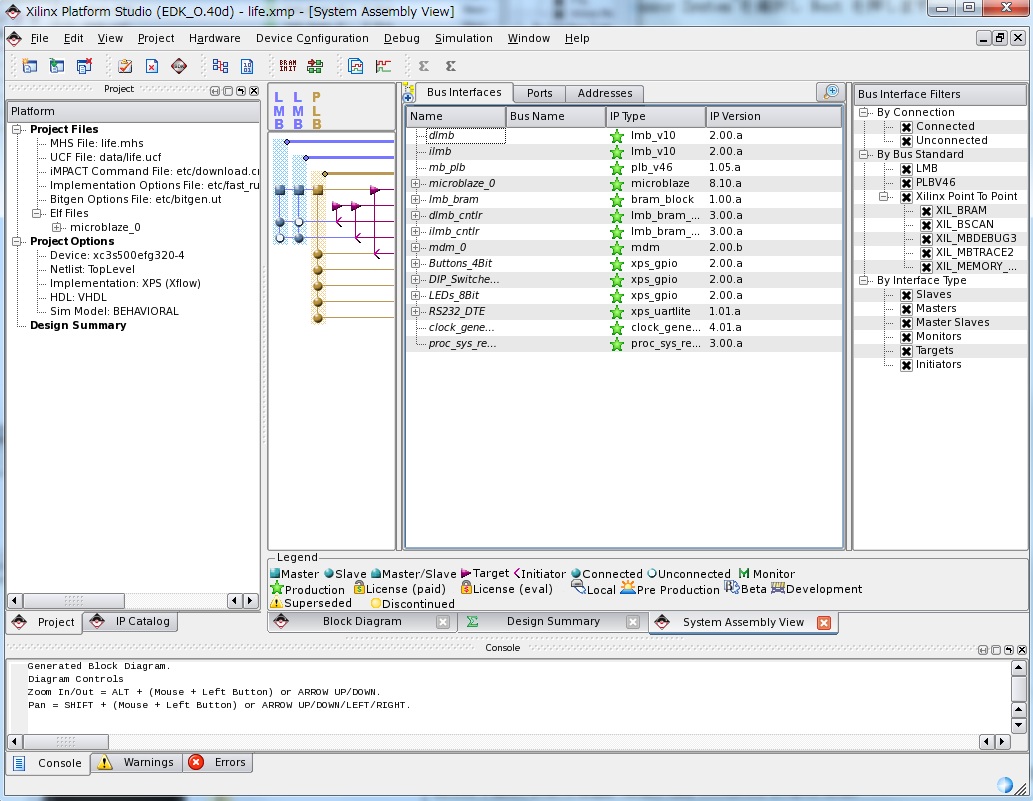
Task: Toggle the Monitors interface type checkbox
Action: click(x=907, y=337)
